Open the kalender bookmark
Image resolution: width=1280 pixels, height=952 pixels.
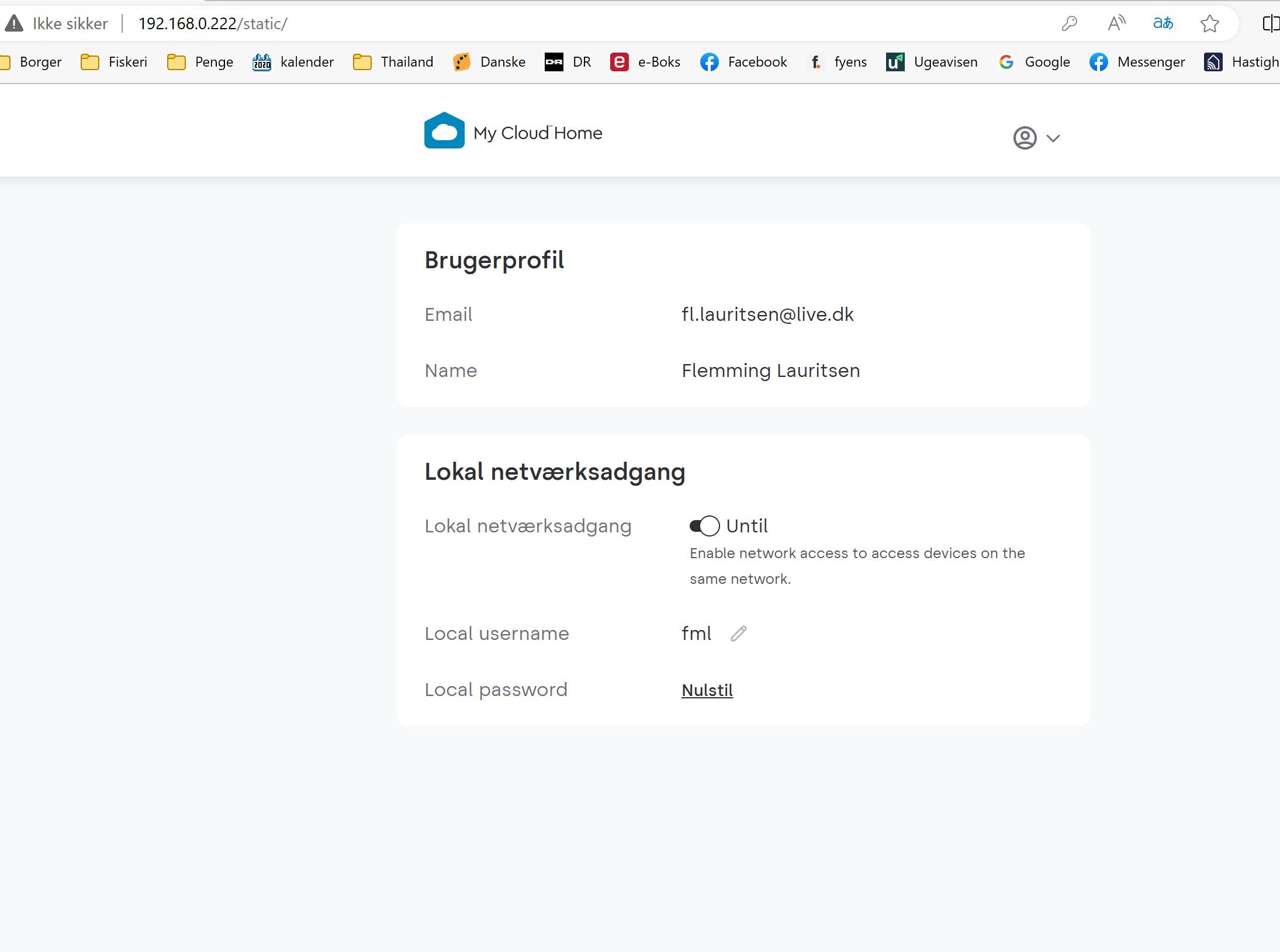293,62
